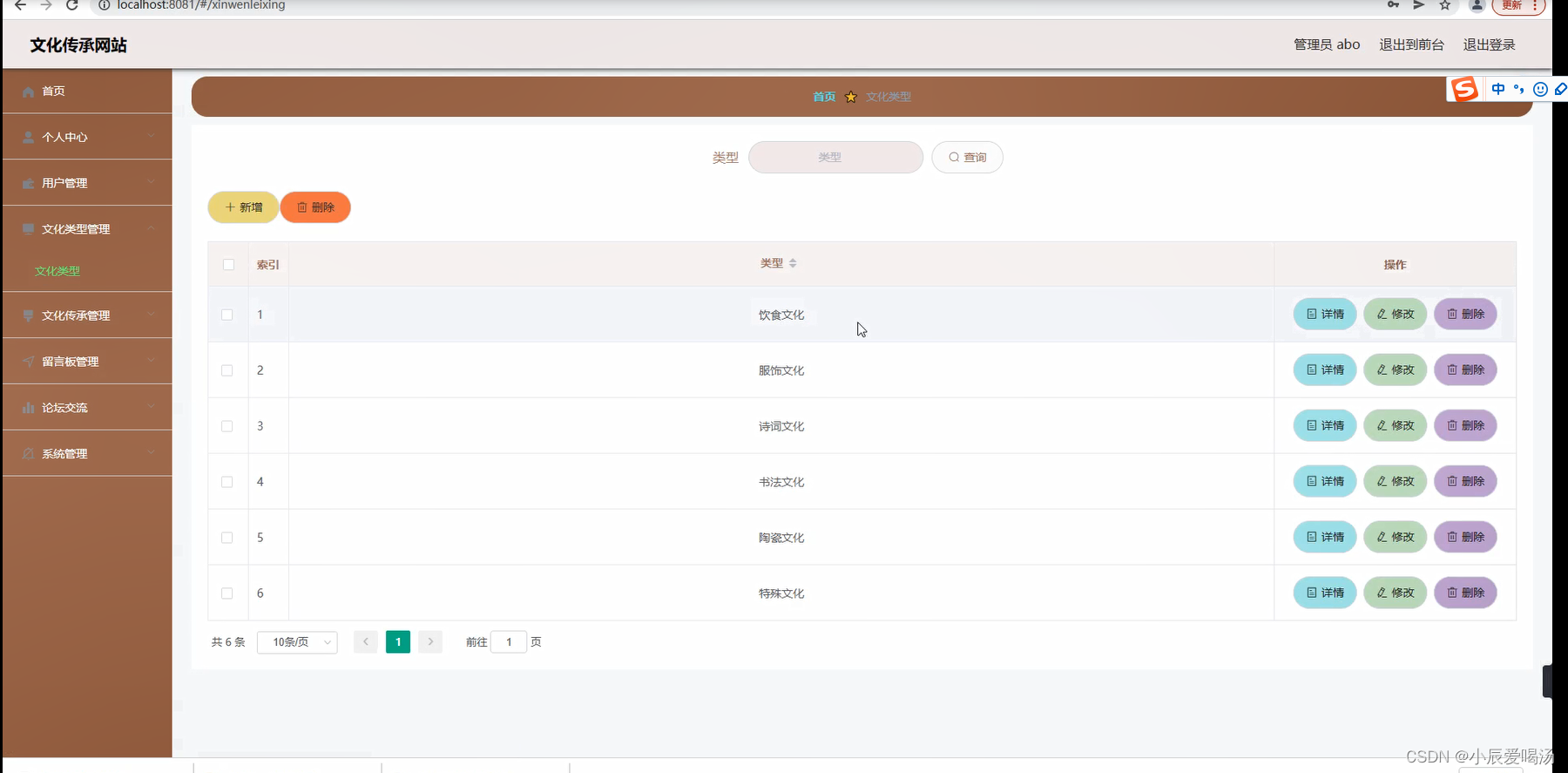This screenshot has height=773, width=1568.
Task: Open the 留言板管理 sidebar menu
Action: pos(87,361)
